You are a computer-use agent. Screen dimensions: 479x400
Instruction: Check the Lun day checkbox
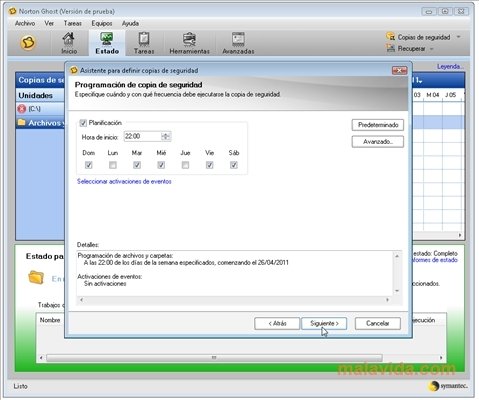pos(113,165)
